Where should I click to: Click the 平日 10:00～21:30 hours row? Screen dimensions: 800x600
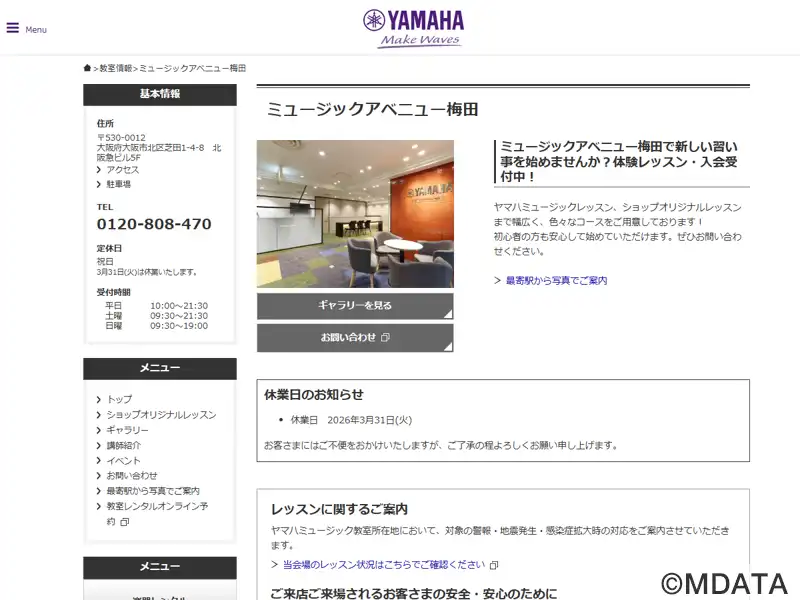coord(157,306)
